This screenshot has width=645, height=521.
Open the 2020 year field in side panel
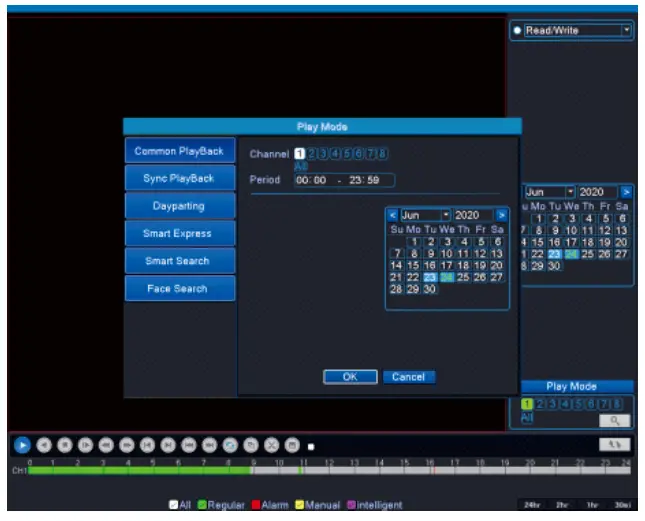click(598, 192)
